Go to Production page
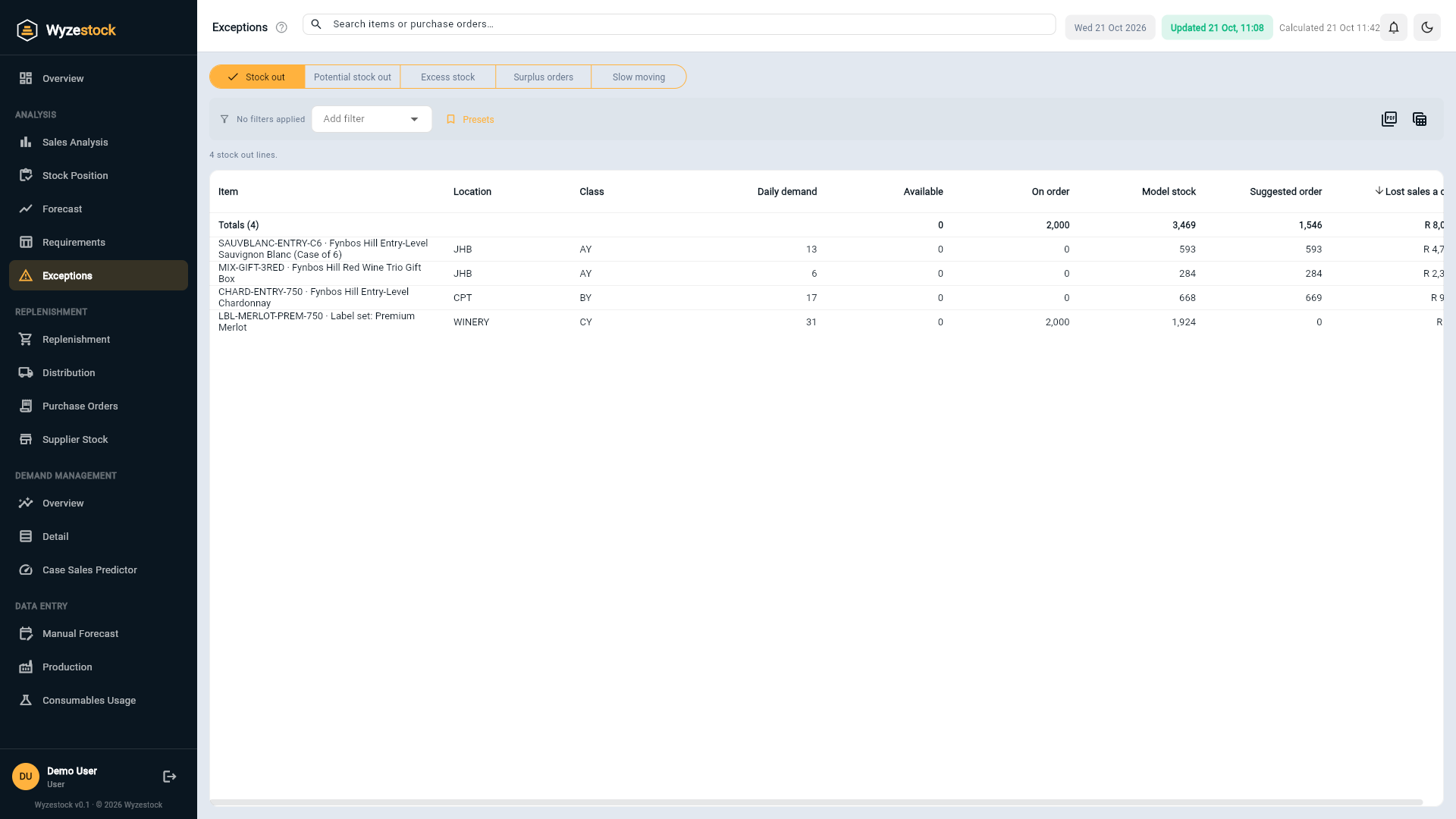The image size is (1456, 819). click(99, 667)
